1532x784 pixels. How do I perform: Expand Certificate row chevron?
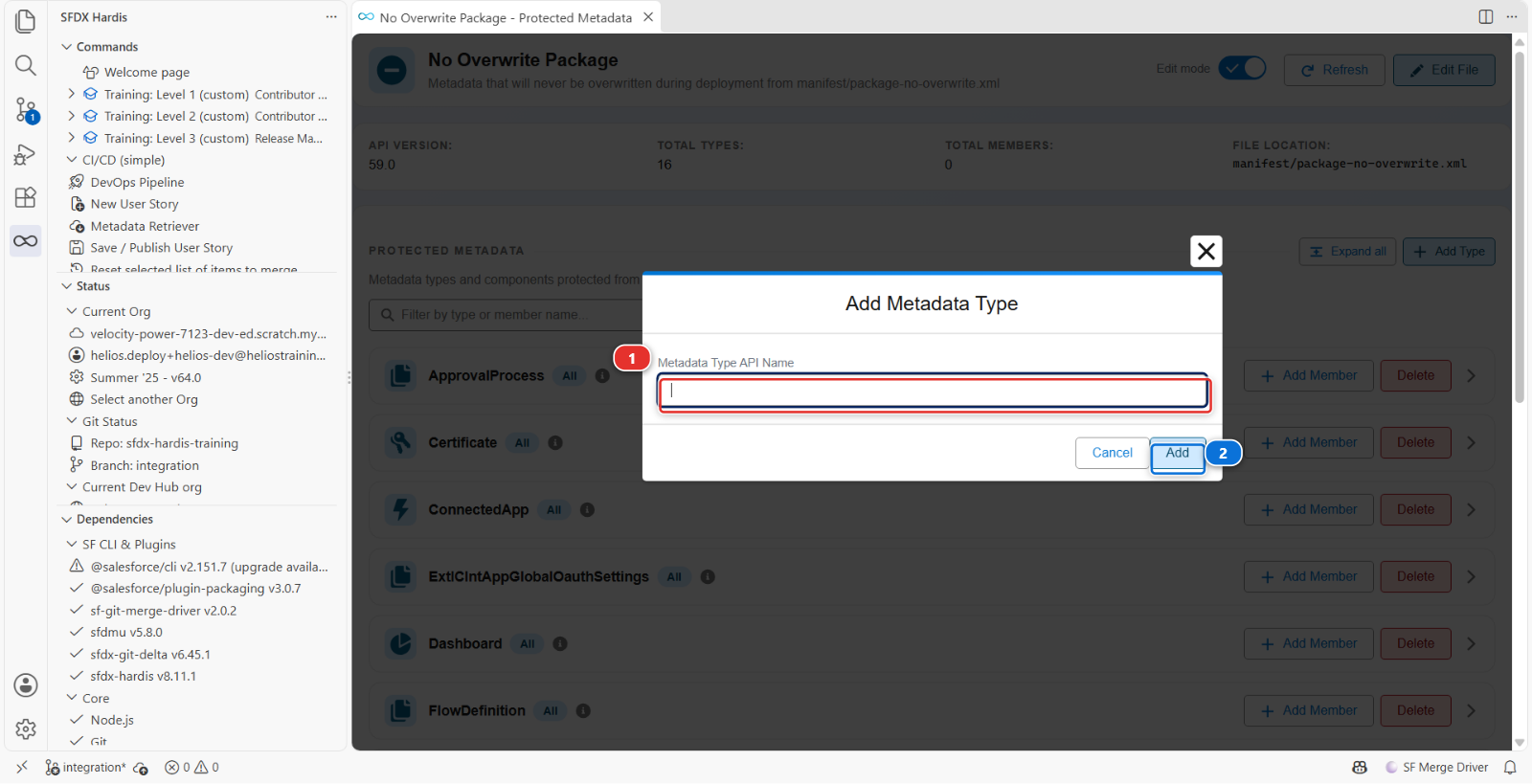[x=1472, y=443]
